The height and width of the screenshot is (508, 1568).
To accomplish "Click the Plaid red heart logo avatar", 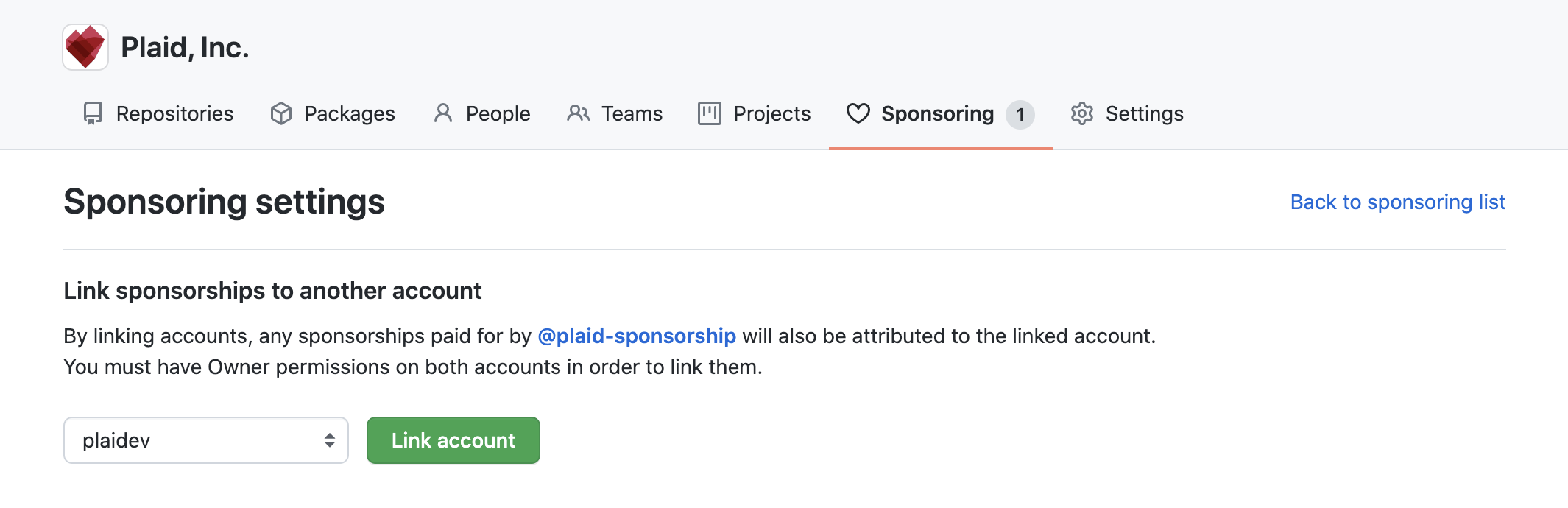I will (85, 47).
